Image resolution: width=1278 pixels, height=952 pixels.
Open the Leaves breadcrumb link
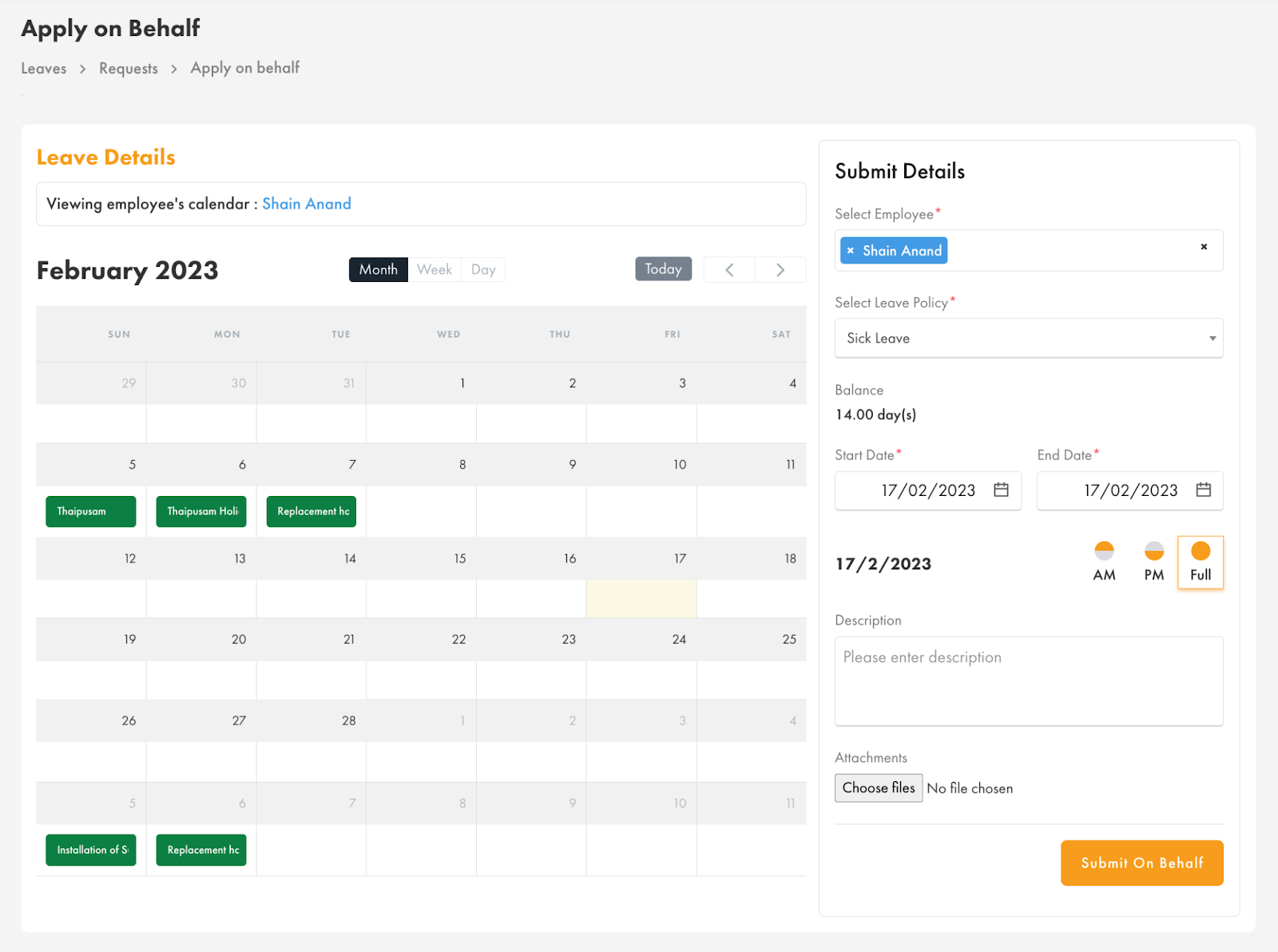44,68
